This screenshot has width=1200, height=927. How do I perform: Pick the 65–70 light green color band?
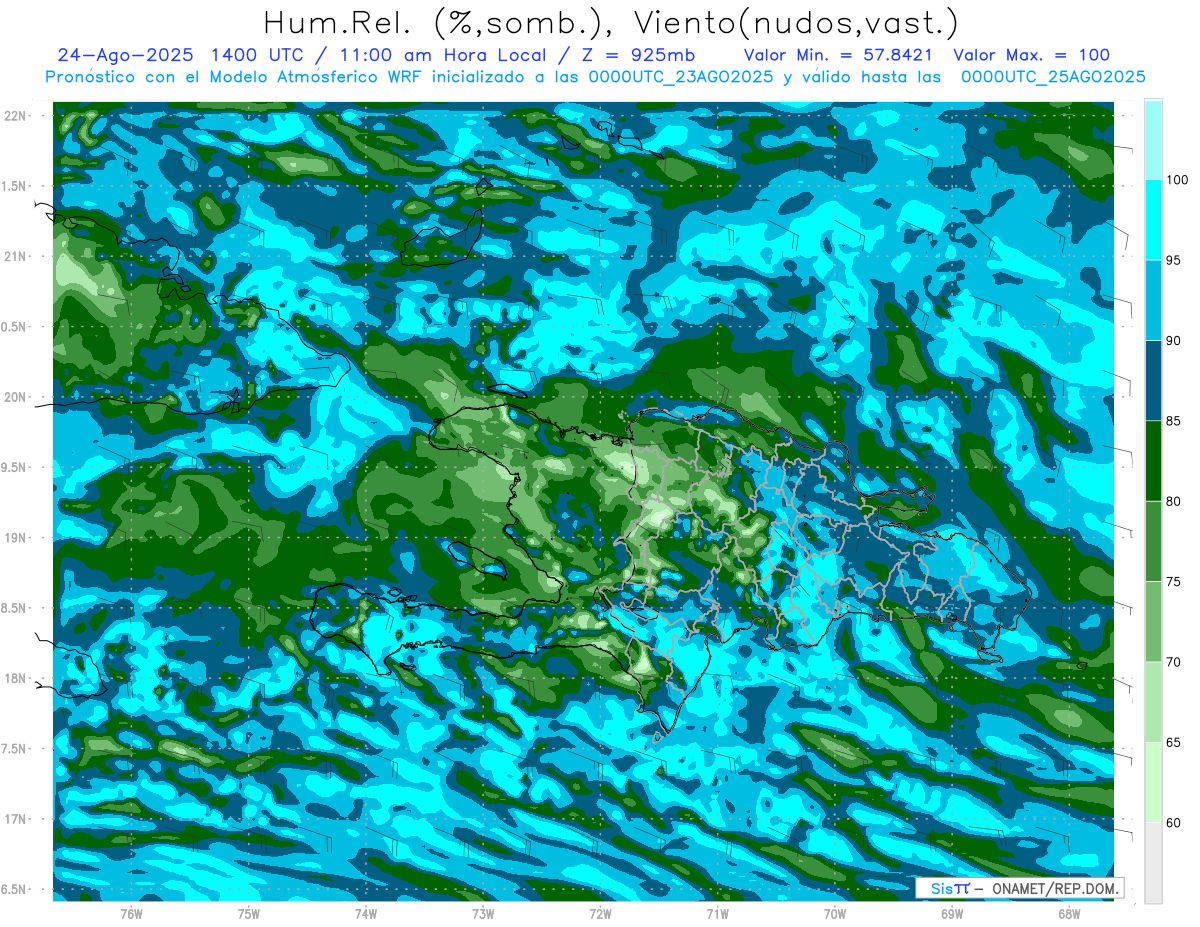[x=1153, y=702]
